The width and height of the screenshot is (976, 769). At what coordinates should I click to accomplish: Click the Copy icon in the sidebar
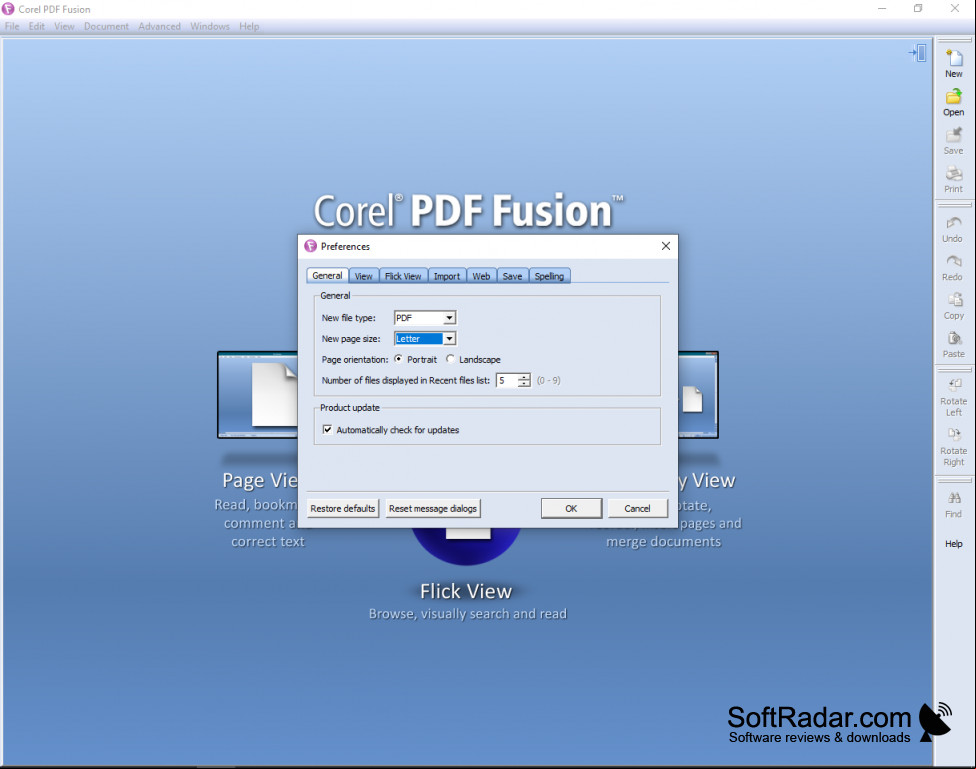coord(954,300)
